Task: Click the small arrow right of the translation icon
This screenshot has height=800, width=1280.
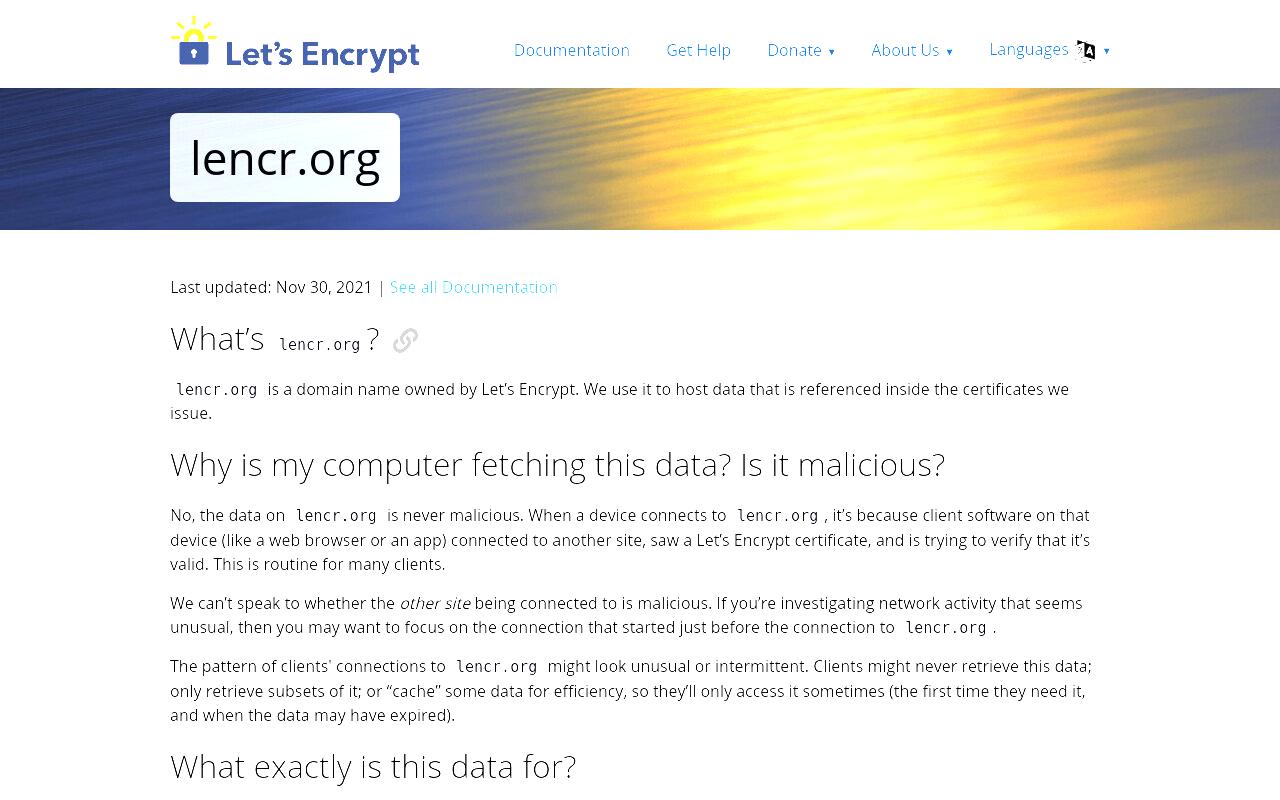Action: point(1107,51)
